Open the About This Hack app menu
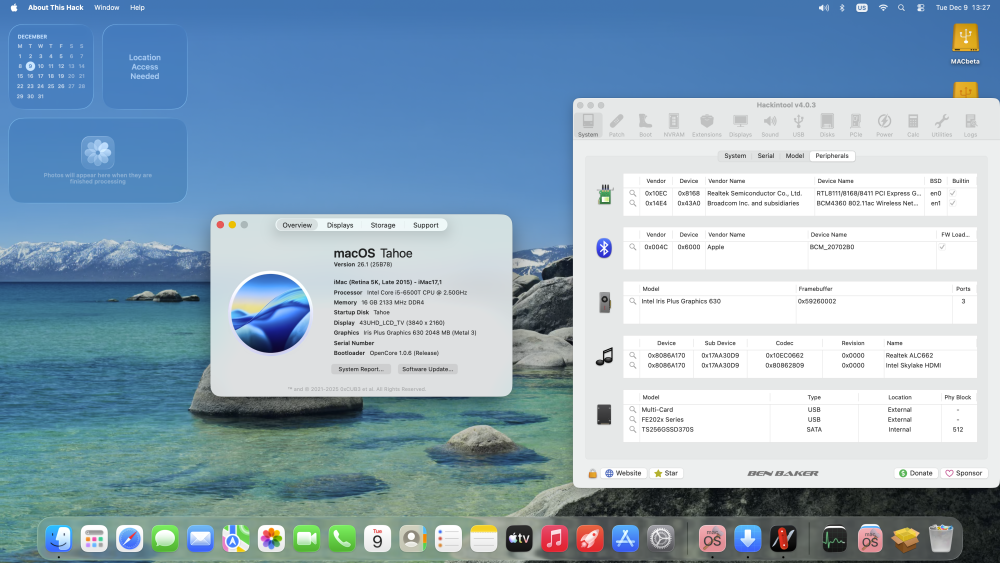The image size is (1000, 563). coord(55,8)
